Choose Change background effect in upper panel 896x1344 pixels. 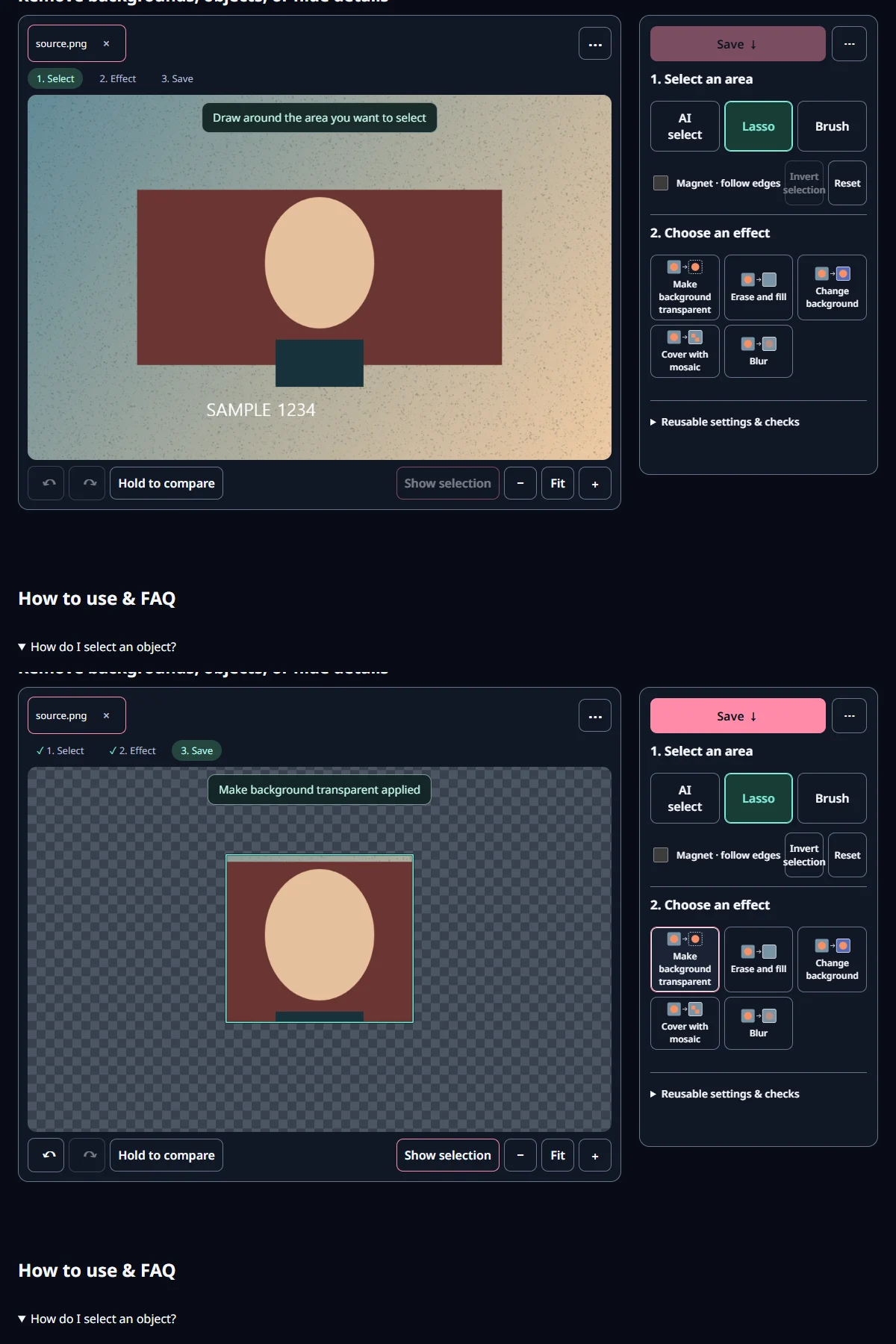point(832,287)
